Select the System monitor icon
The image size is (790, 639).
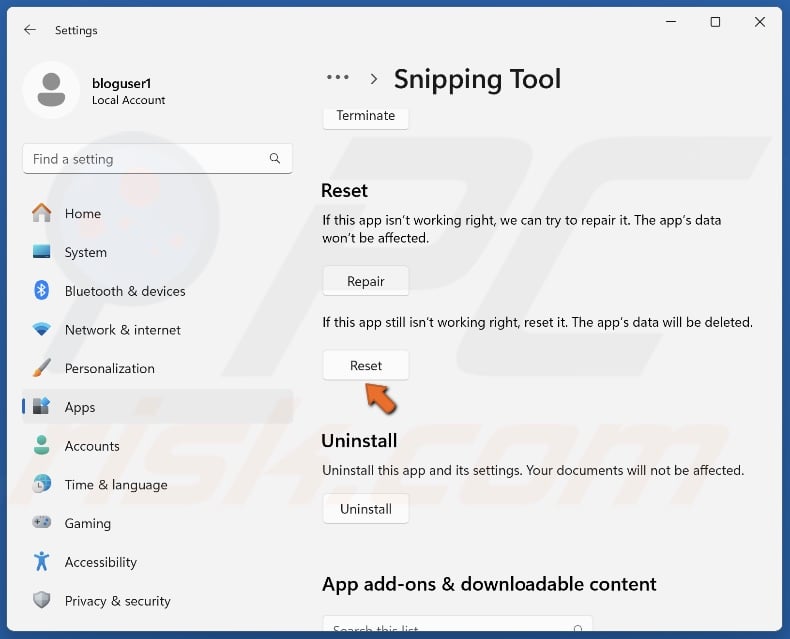41,251
